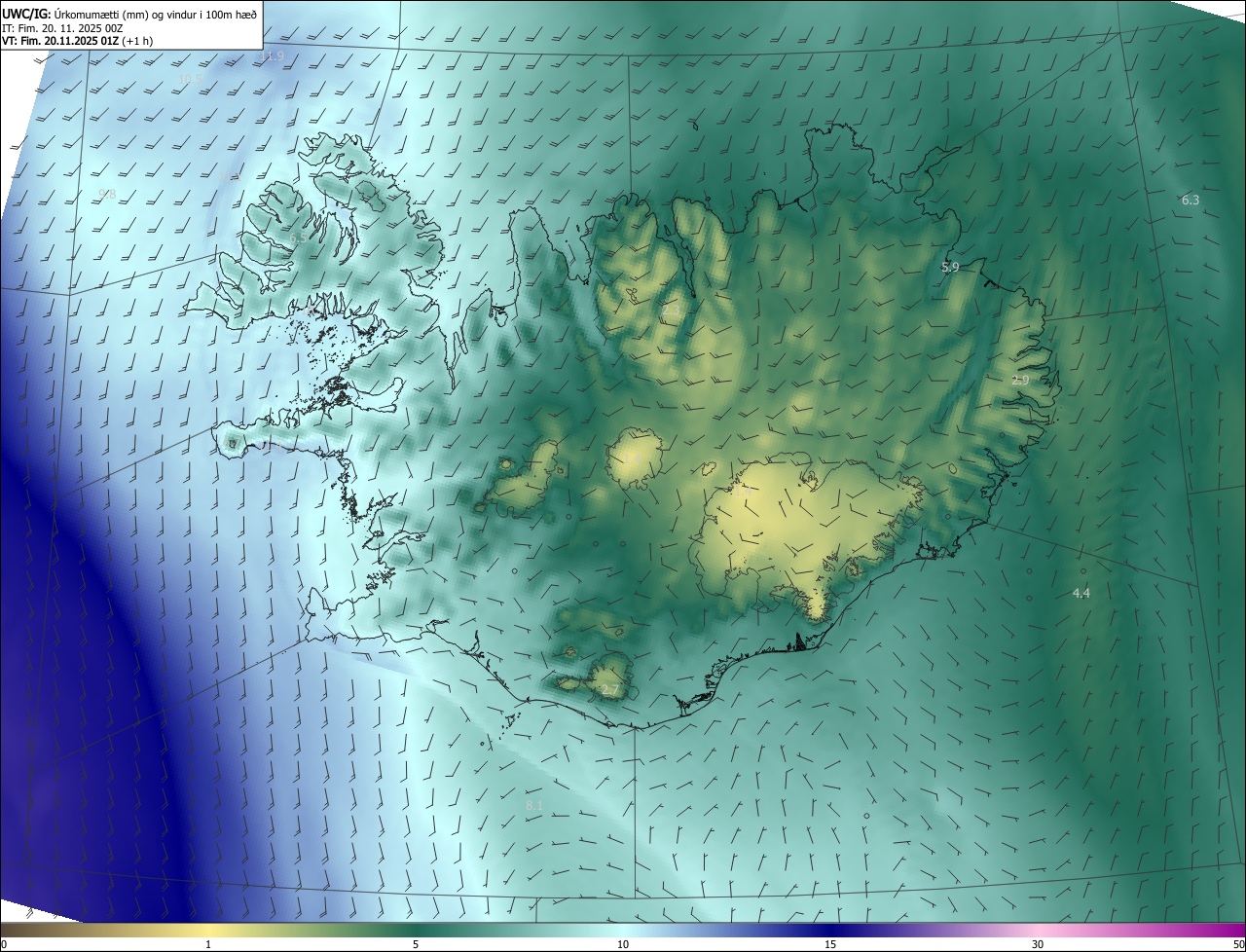1246x952 pixels.
Task: Click the 1 tick on the color scale
Action: [x=208, y=944]
